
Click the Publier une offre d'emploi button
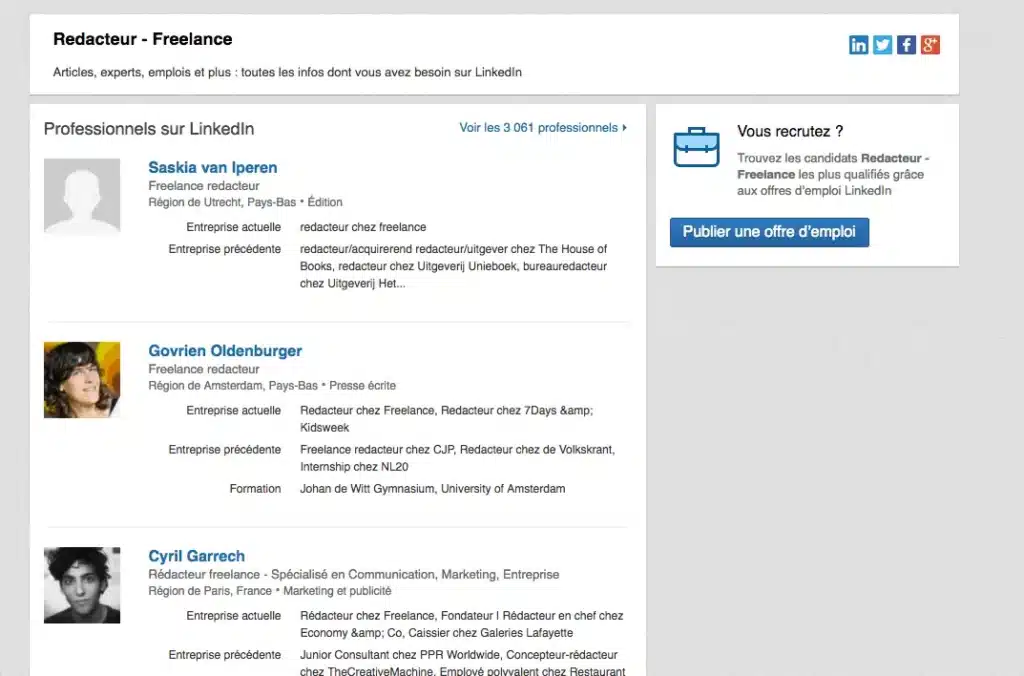(x=769, y=231)
